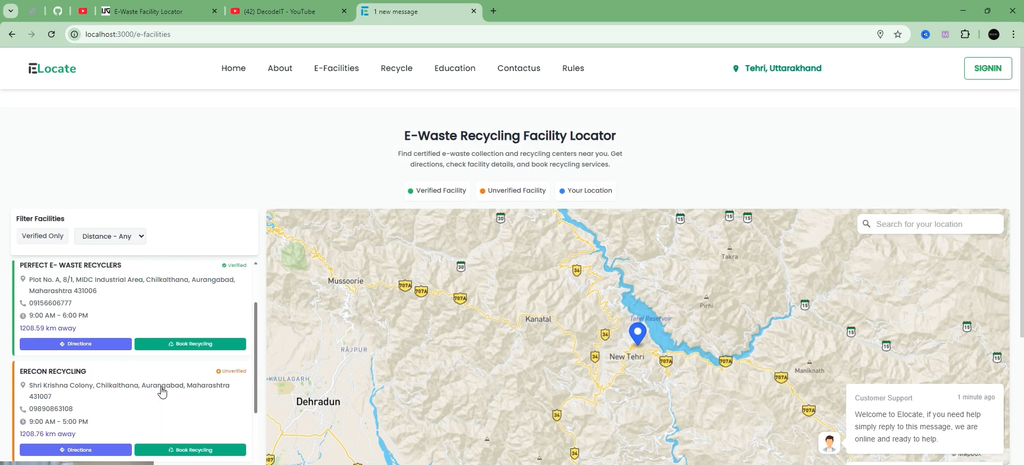1024x465 pixels.
Task: Click phone number 09890863108
Action: (51, 409)
